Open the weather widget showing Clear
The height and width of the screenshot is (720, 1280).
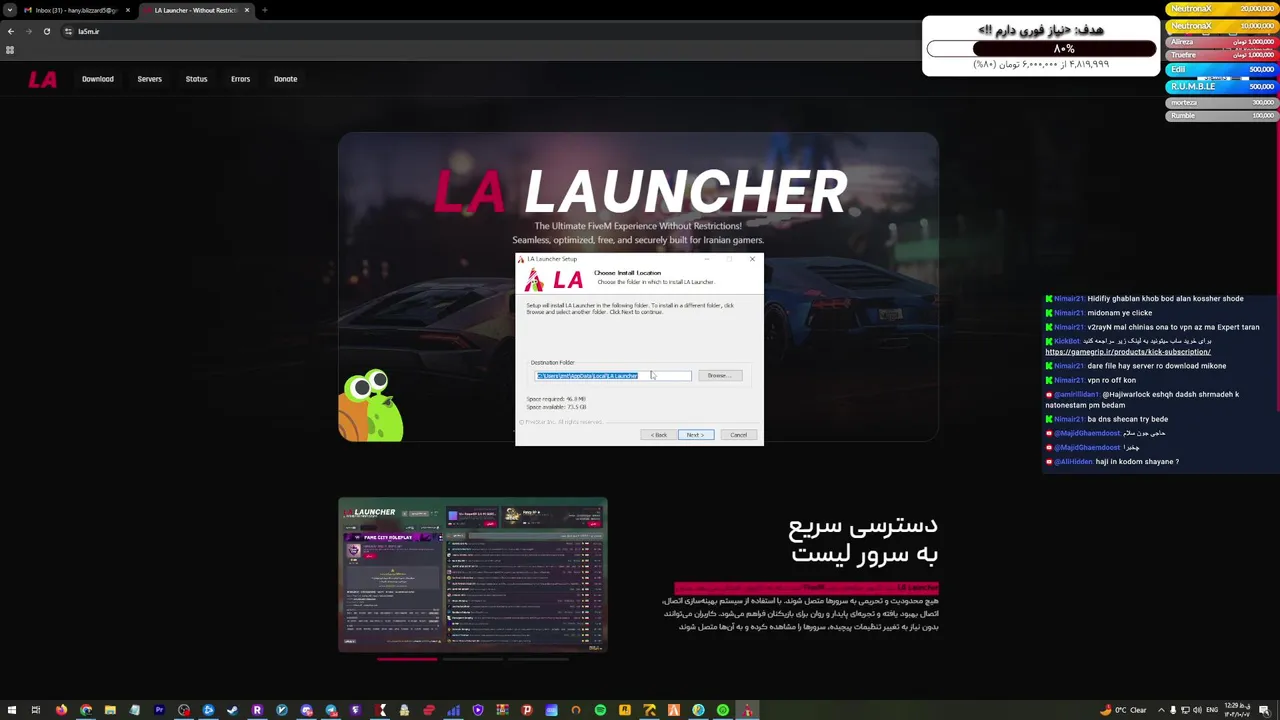pos(1124,710)
